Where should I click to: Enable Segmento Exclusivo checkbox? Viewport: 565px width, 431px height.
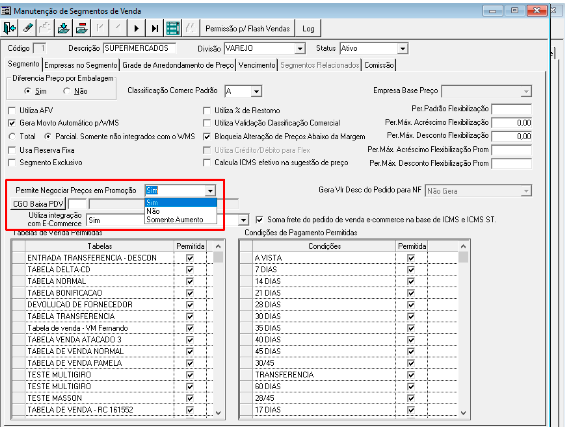pyautogui.click(x=12, y=163)
